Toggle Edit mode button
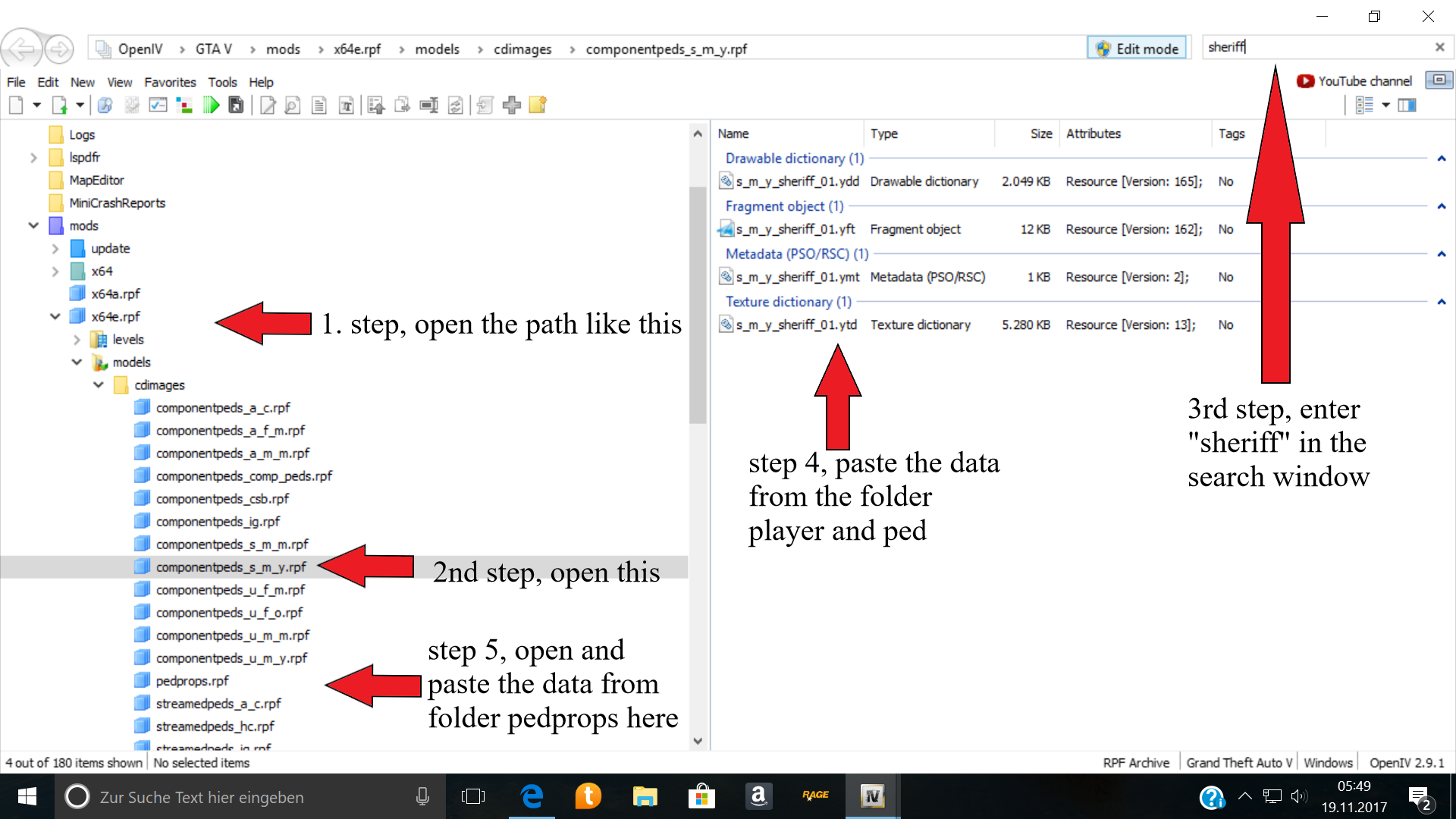The height and width of the screenshot is (819, 1456). coord(1137,49)
